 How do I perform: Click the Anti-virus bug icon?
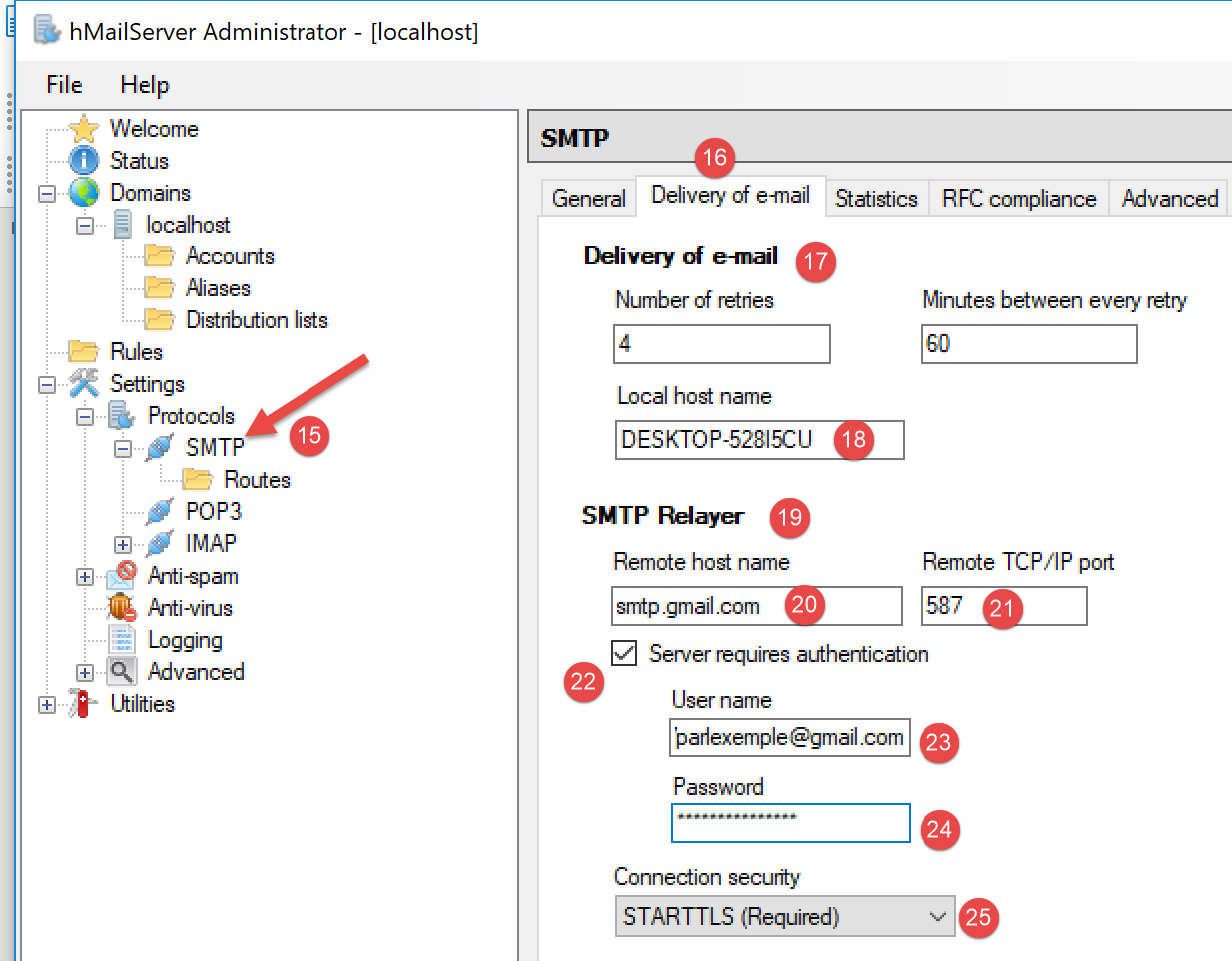point(121,608)
